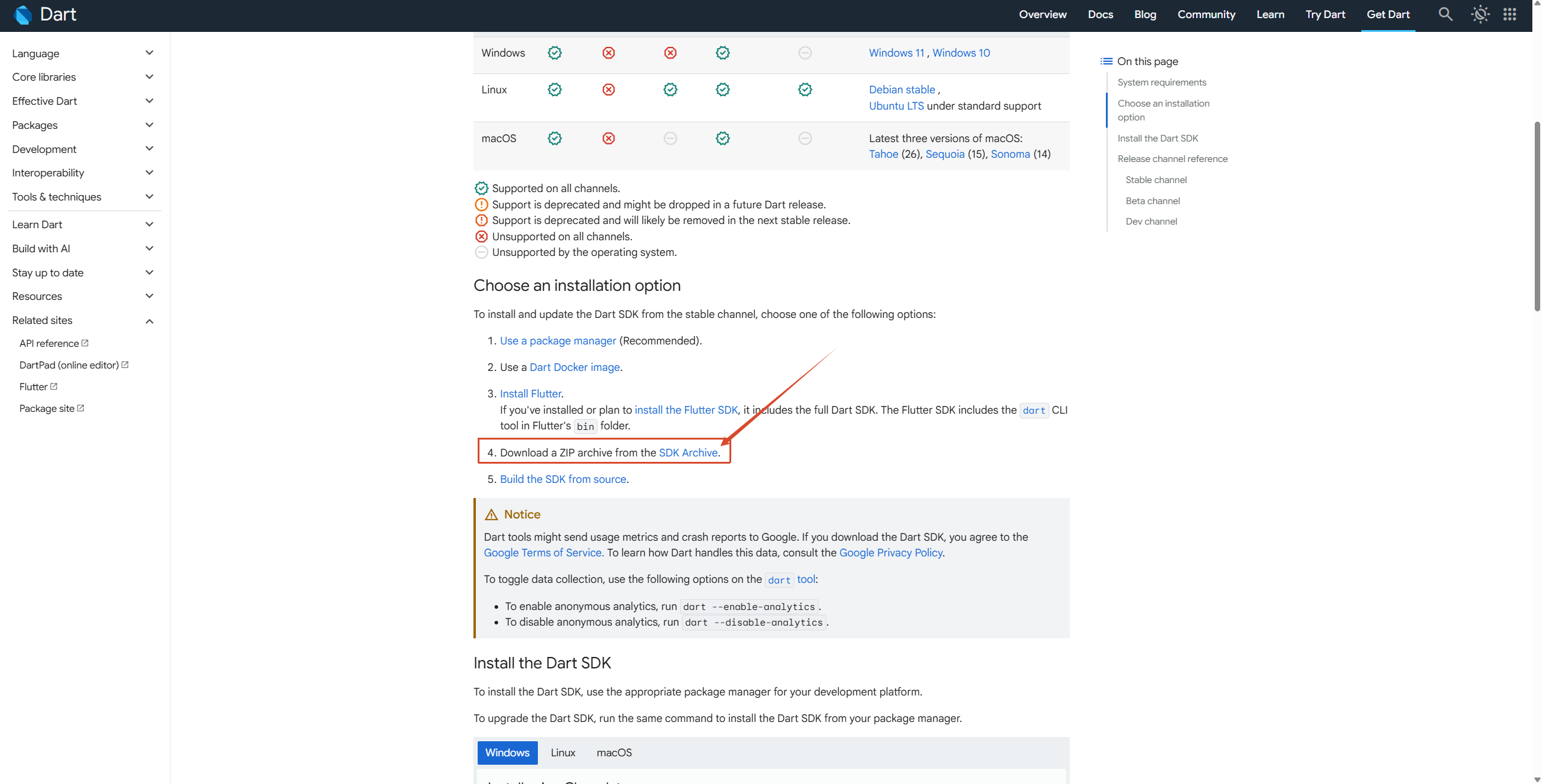Image resolution: width=1542 pixels, height=784 pixels.
Task: Click the page vertical scrollbar thumb
Action: click(x=1537, y=217)
